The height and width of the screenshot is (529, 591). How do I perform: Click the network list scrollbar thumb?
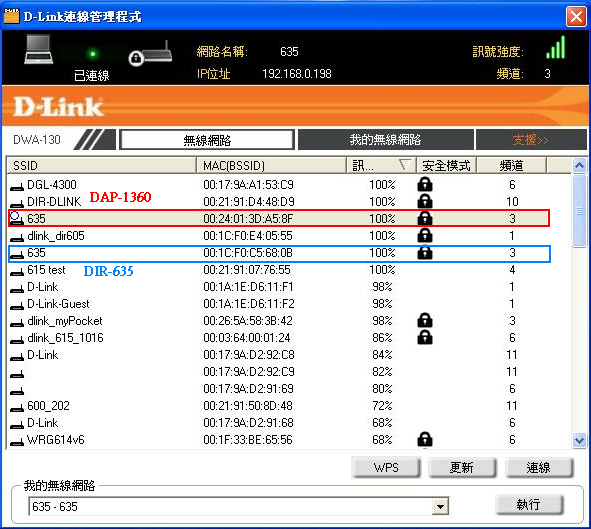pyautogui.click(x=579, y=211)
